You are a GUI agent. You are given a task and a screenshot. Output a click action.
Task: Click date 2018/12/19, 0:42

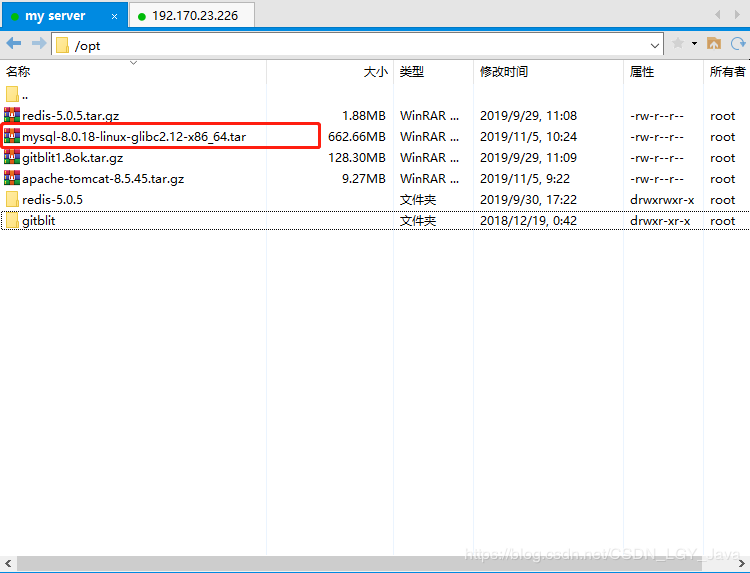tap(528, 220)
